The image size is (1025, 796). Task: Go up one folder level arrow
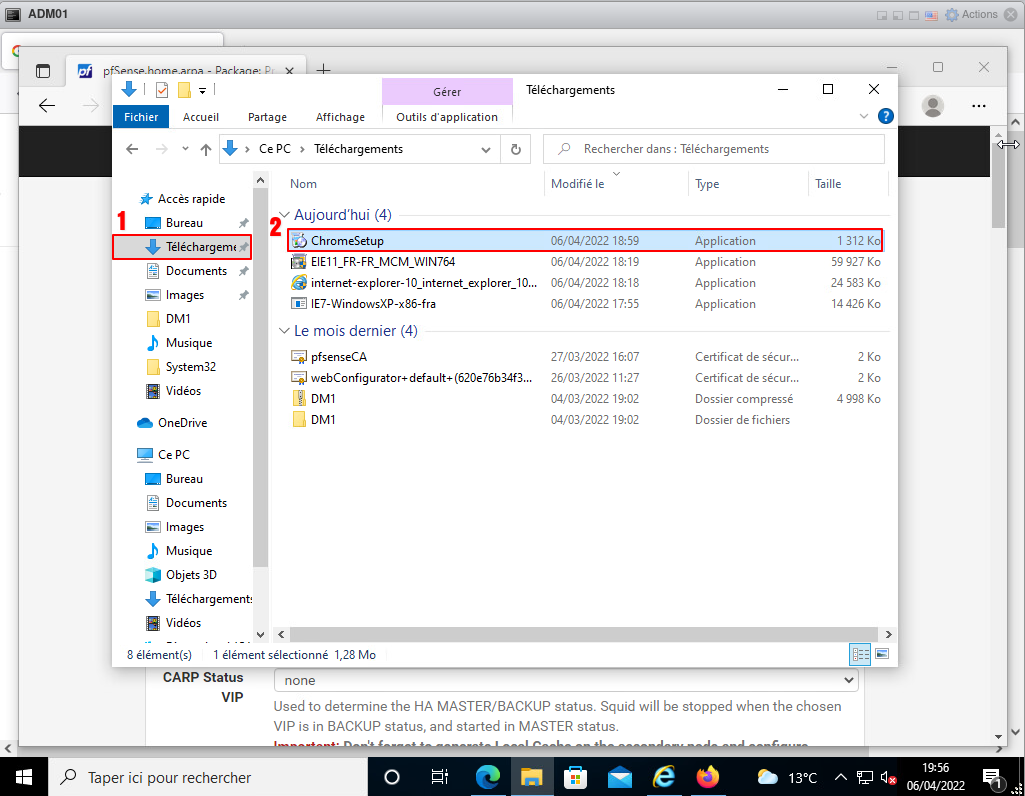click(x=206, y=149)
